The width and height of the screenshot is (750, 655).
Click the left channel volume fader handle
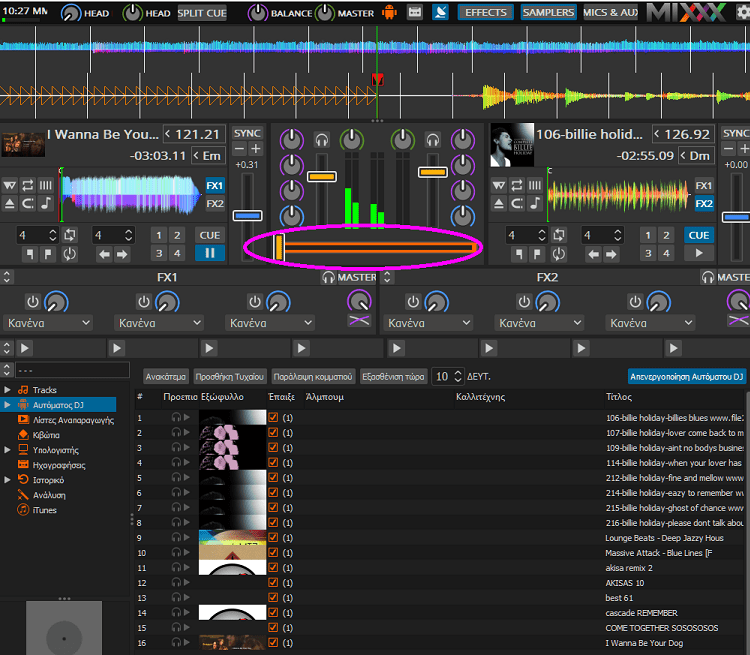[x=322, y=177]
